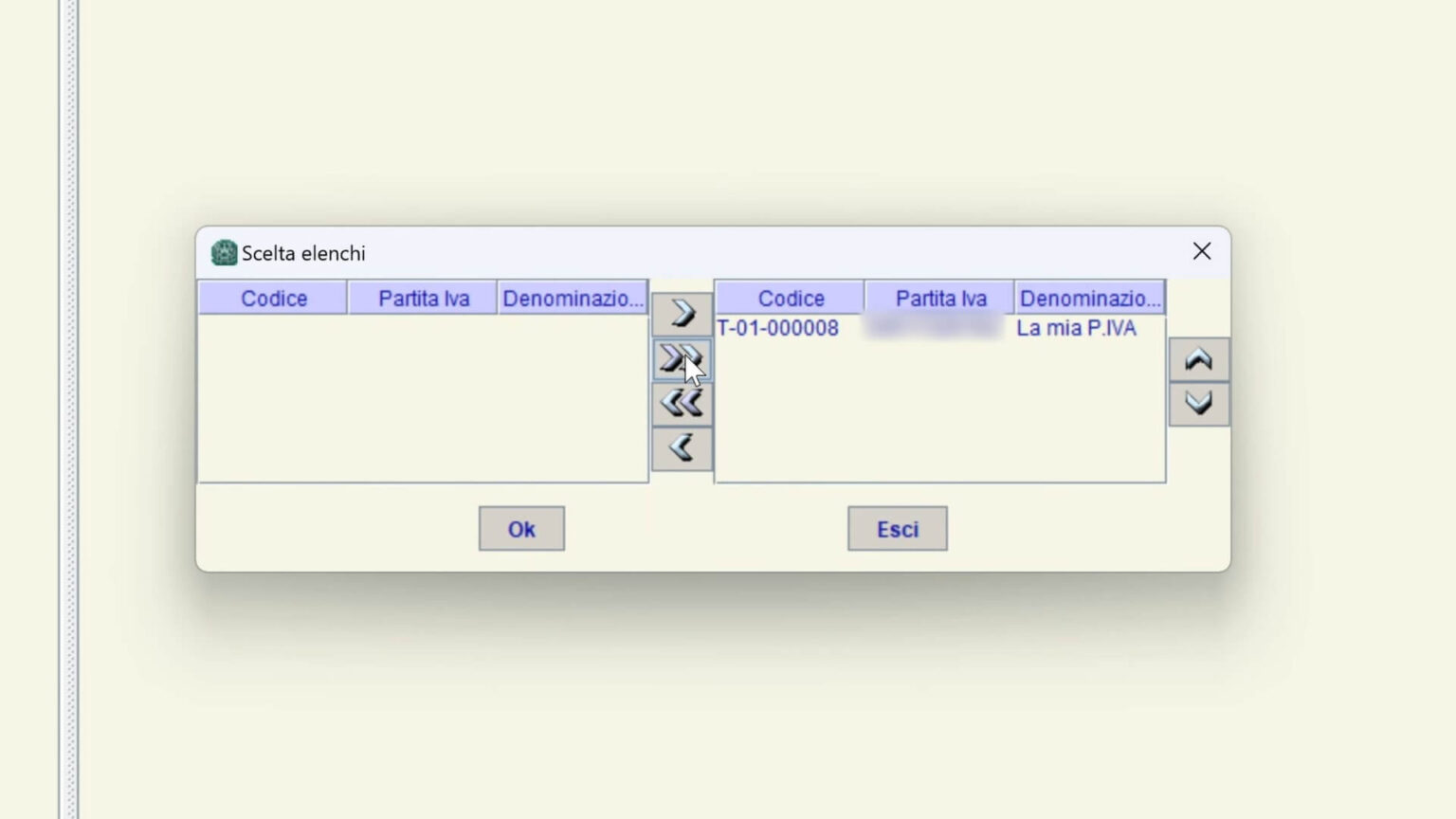1456x819 pixels.
Task: Select the row with code T-01-000008
Action: pos(778,328)
